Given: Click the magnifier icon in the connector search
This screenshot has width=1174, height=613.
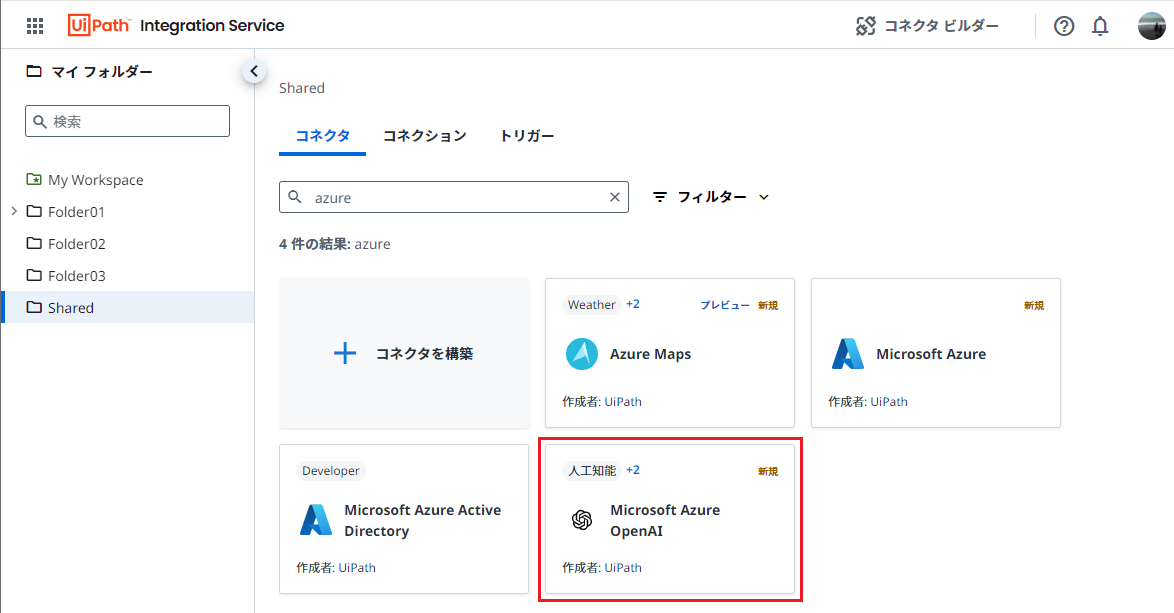Looking at the screenshot, I should click(295, 197).
